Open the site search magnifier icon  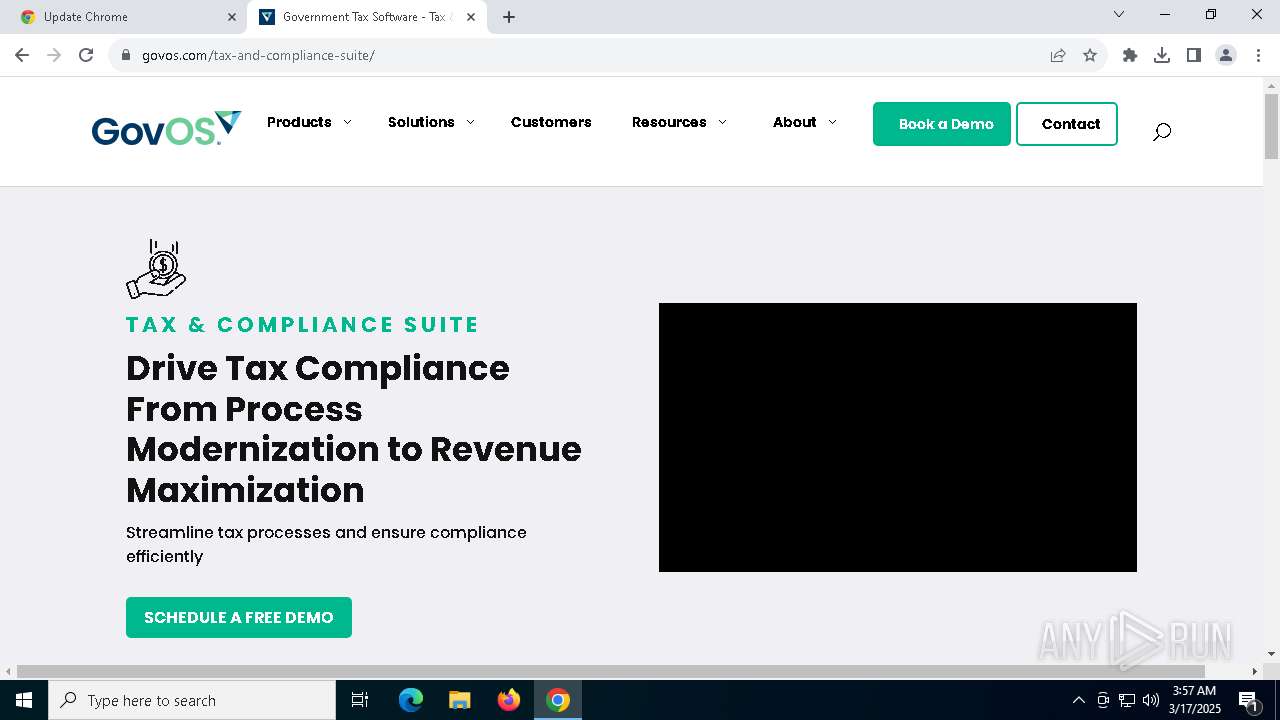tap(1161, 131)
